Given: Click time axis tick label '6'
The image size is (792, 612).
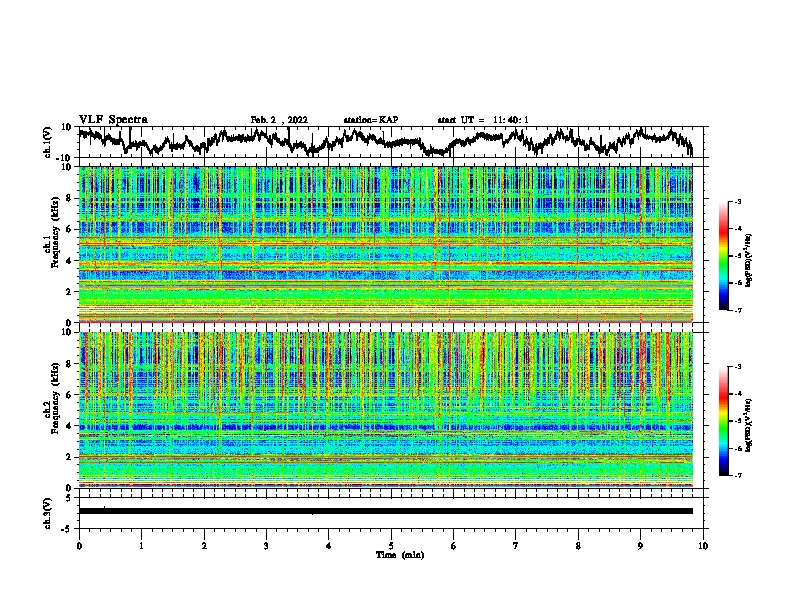Looking at the screenshot, I should tap(453, 546).
